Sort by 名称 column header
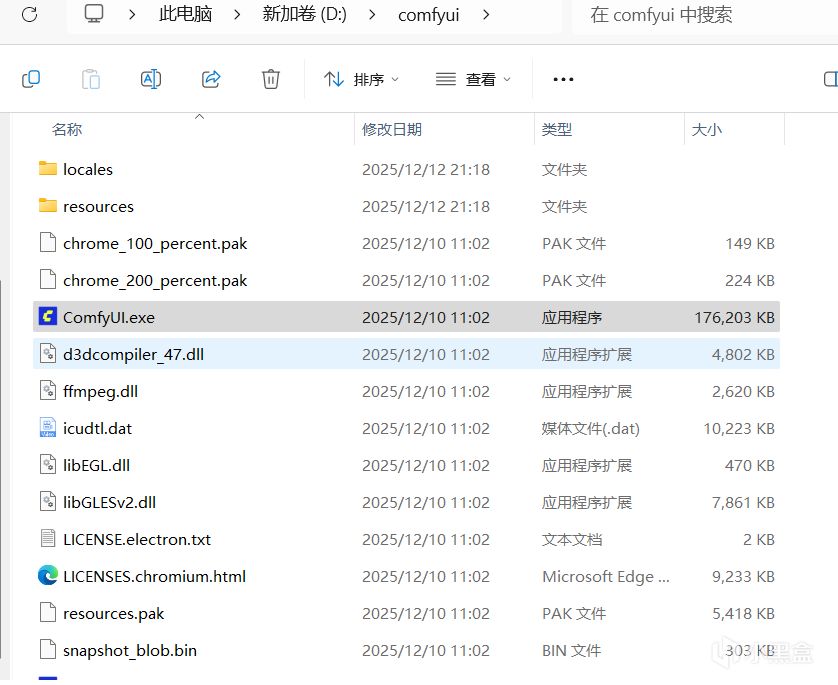838x685 pixels. point(67,129)
